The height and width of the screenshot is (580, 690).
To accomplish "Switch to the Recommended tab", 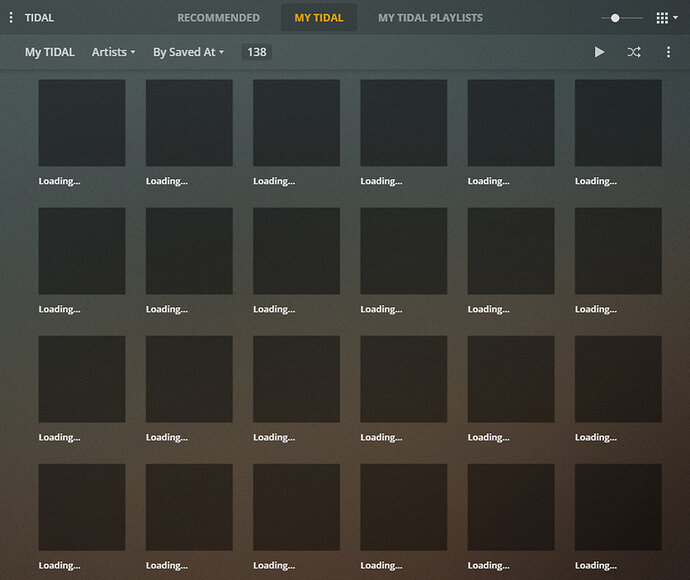I will click(x=218, y=18).
